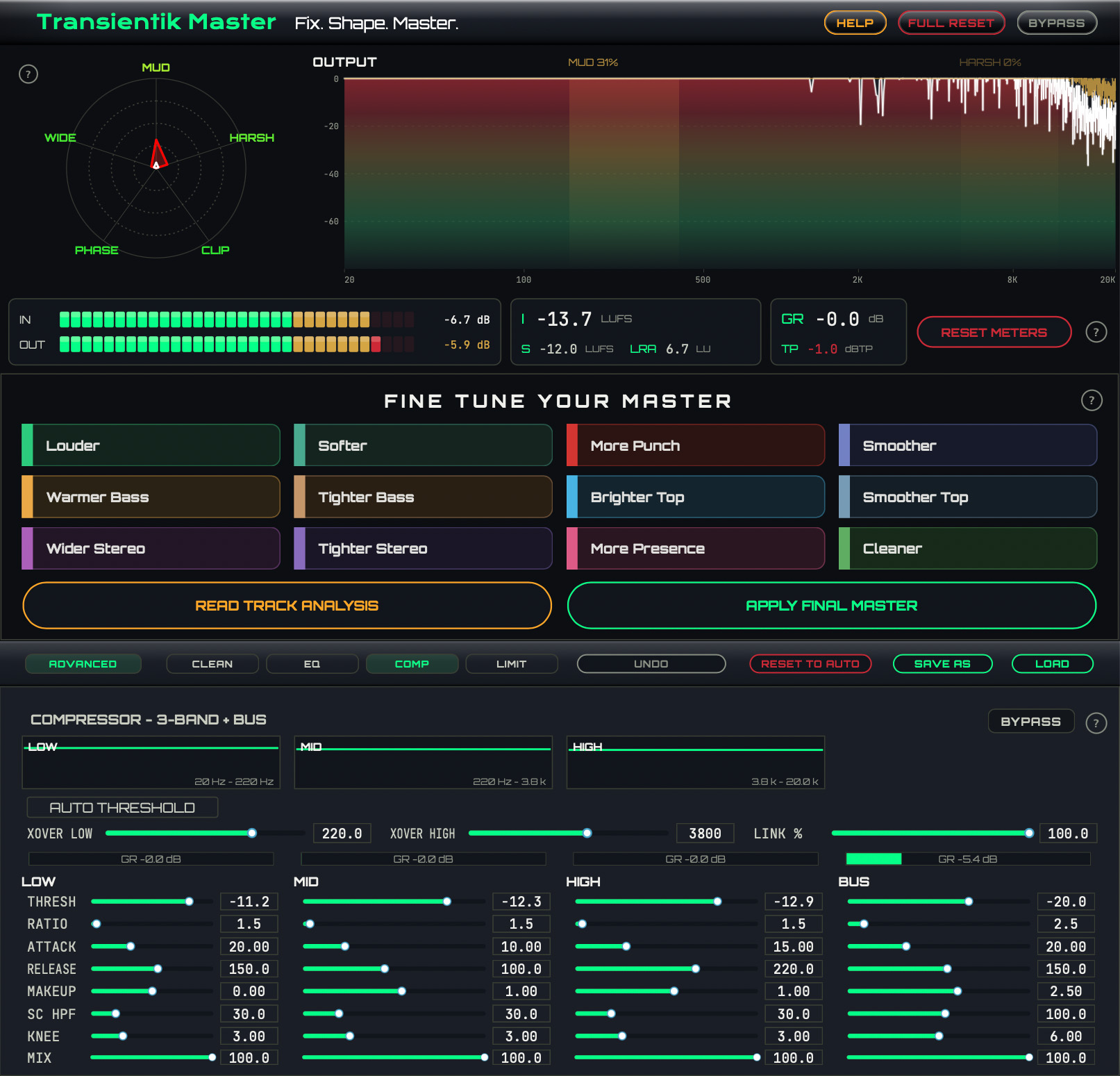Click BUS THRESH value -20.0

(x=1066, y=902)
